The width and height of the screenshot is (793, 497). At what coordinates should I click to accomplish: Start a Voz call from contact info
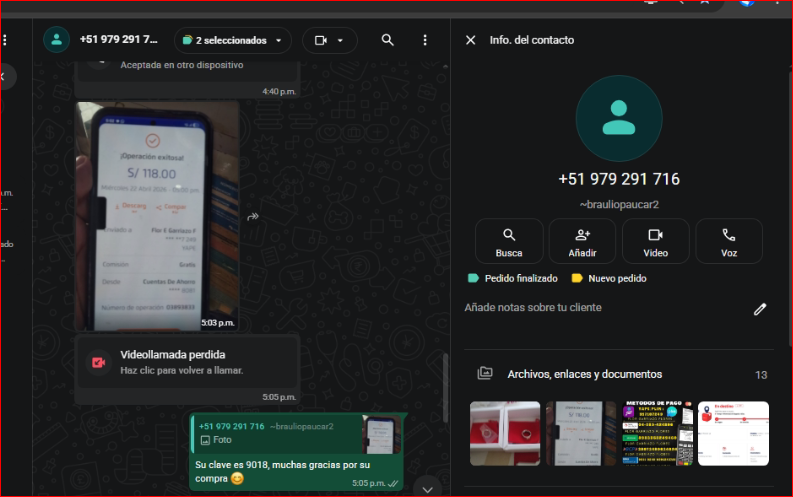tap(728, 241)
